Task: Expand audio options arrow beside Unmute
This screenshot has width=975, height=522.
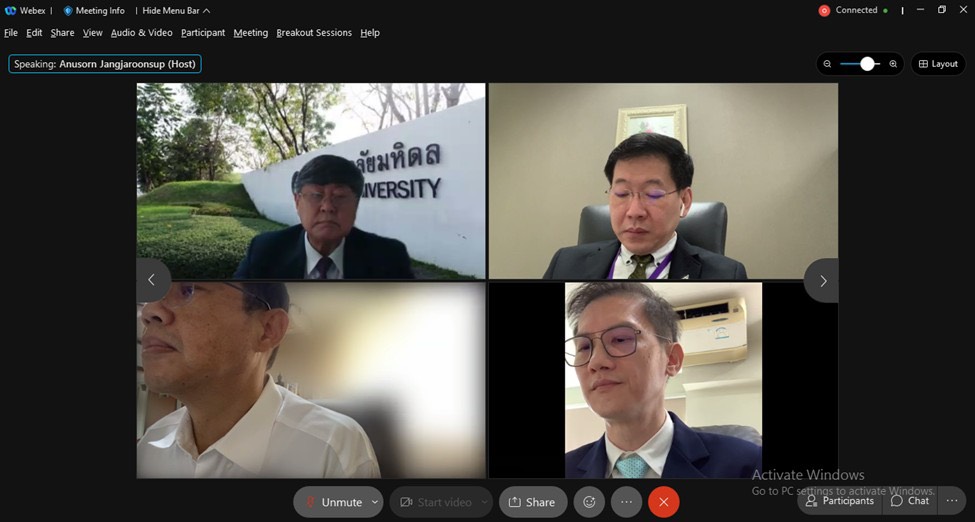Action: pos(375,502)
